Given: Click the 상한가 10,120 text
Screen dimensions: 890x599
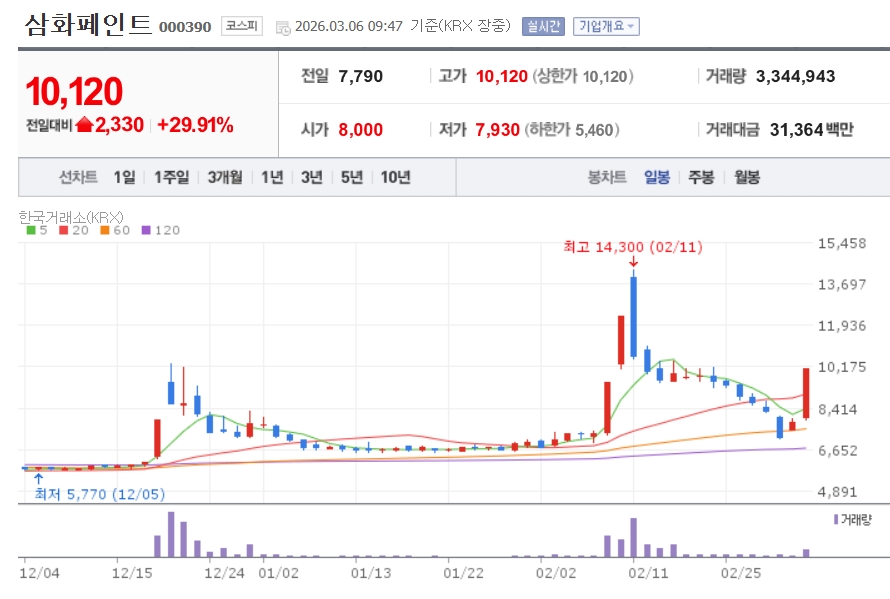Looking at the screenshot, I should pos(583,76).
